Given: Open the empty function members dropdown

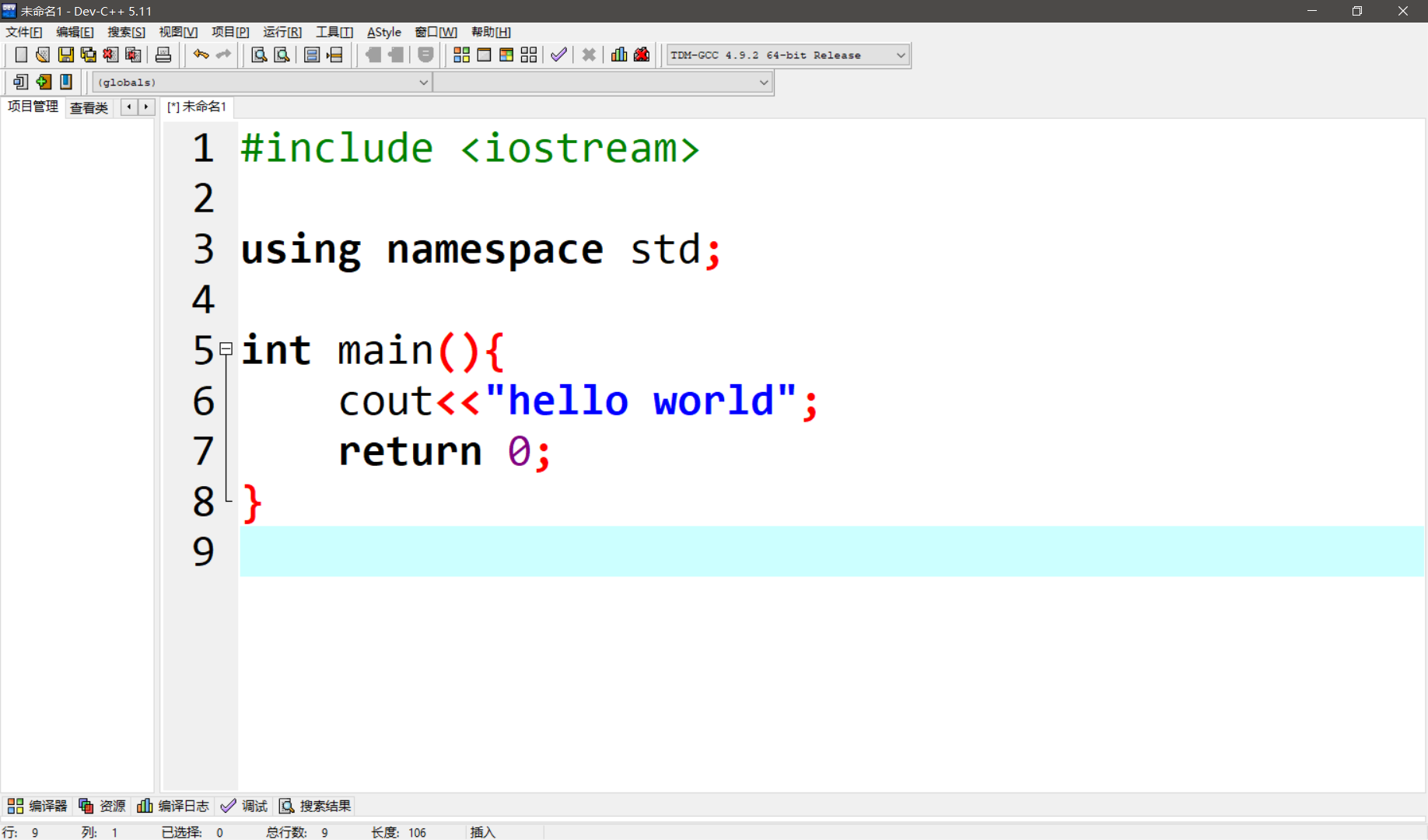Looking at the screenshot, I should [x=602, y=82].
